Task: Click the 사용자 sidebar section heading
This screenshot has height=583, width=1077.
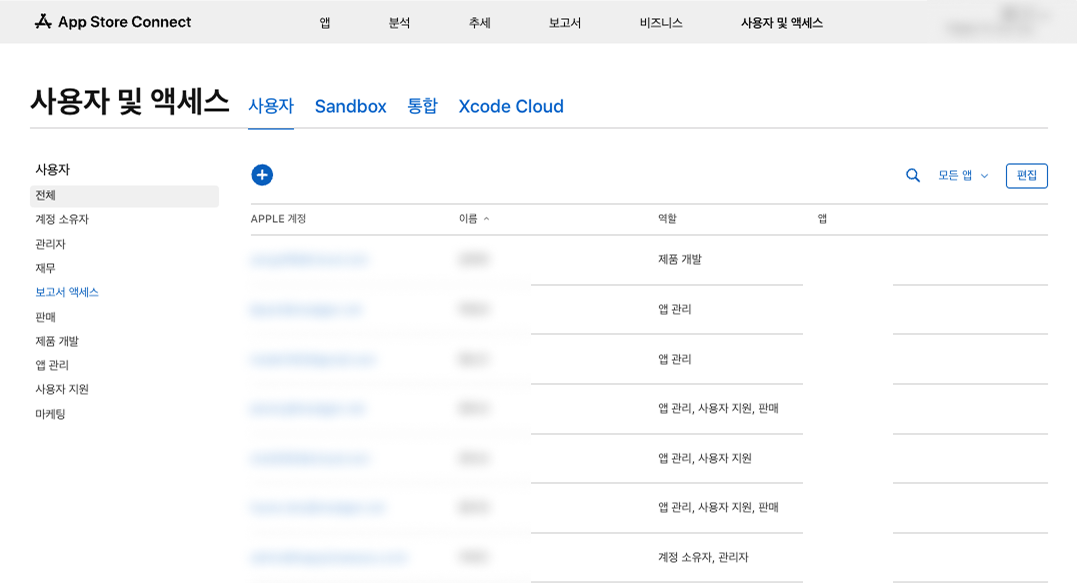Action: pyautogui.click(x=52, y=170)
